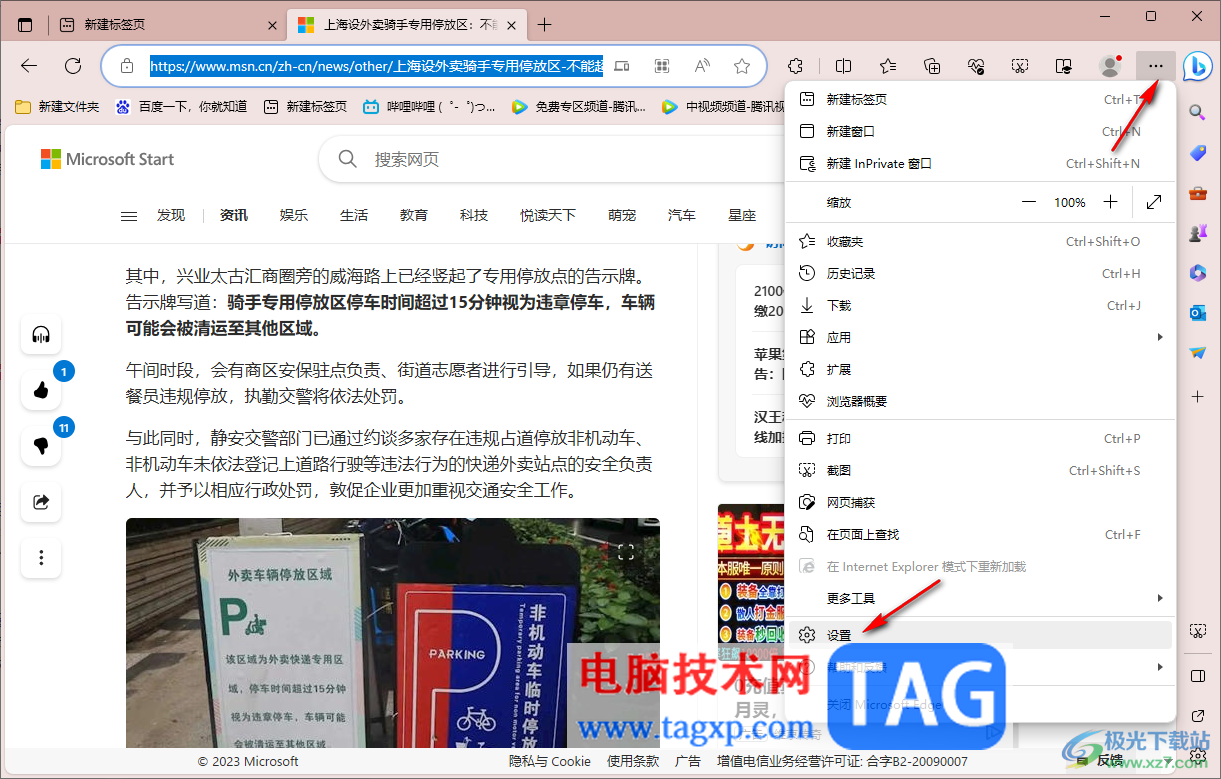Close the 上海设外卖骑手 tab

pos(512,25)
